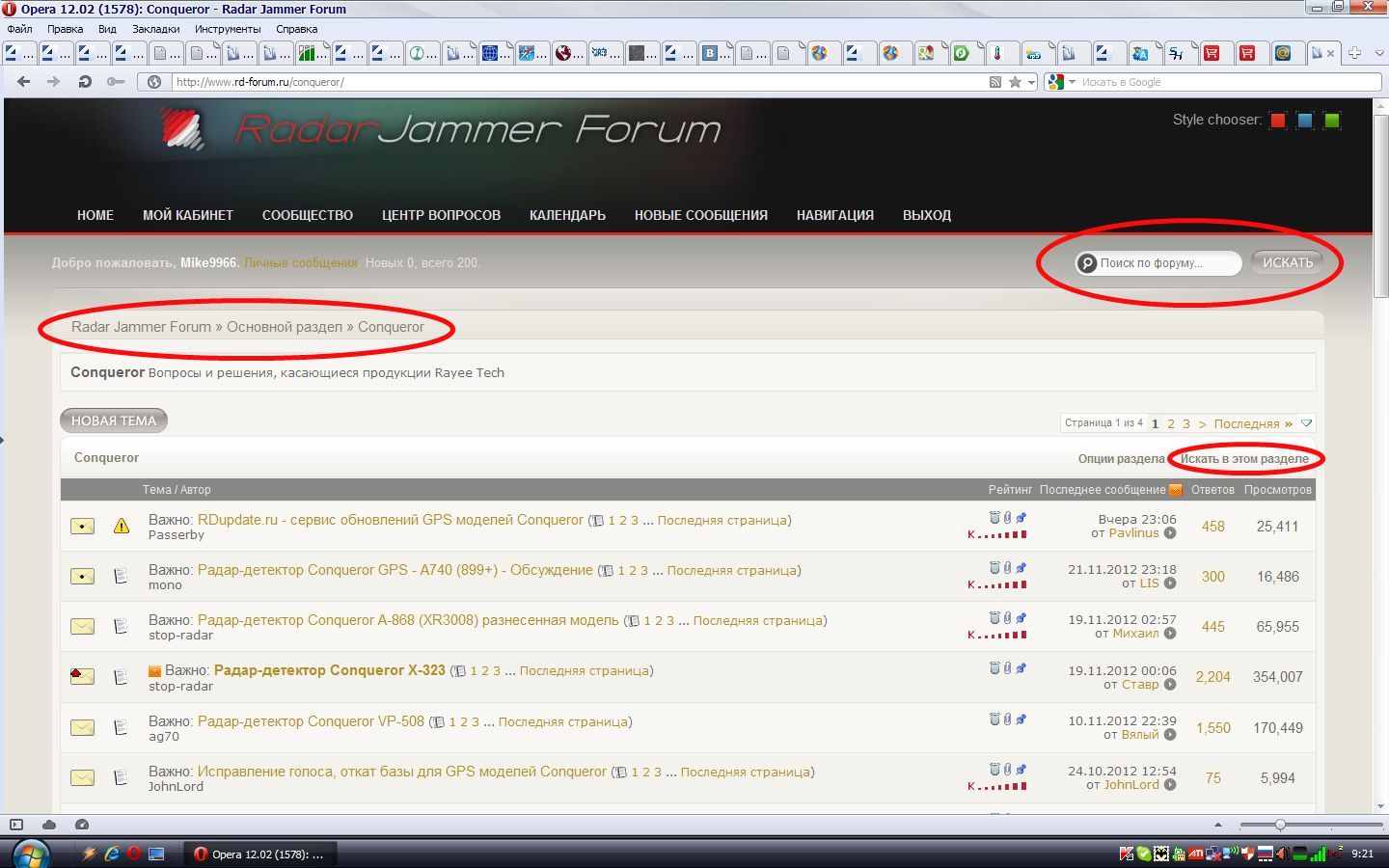Open last post arrow beside Вялый
This screenshot has height=868, width=1389.
[1170, 735]
